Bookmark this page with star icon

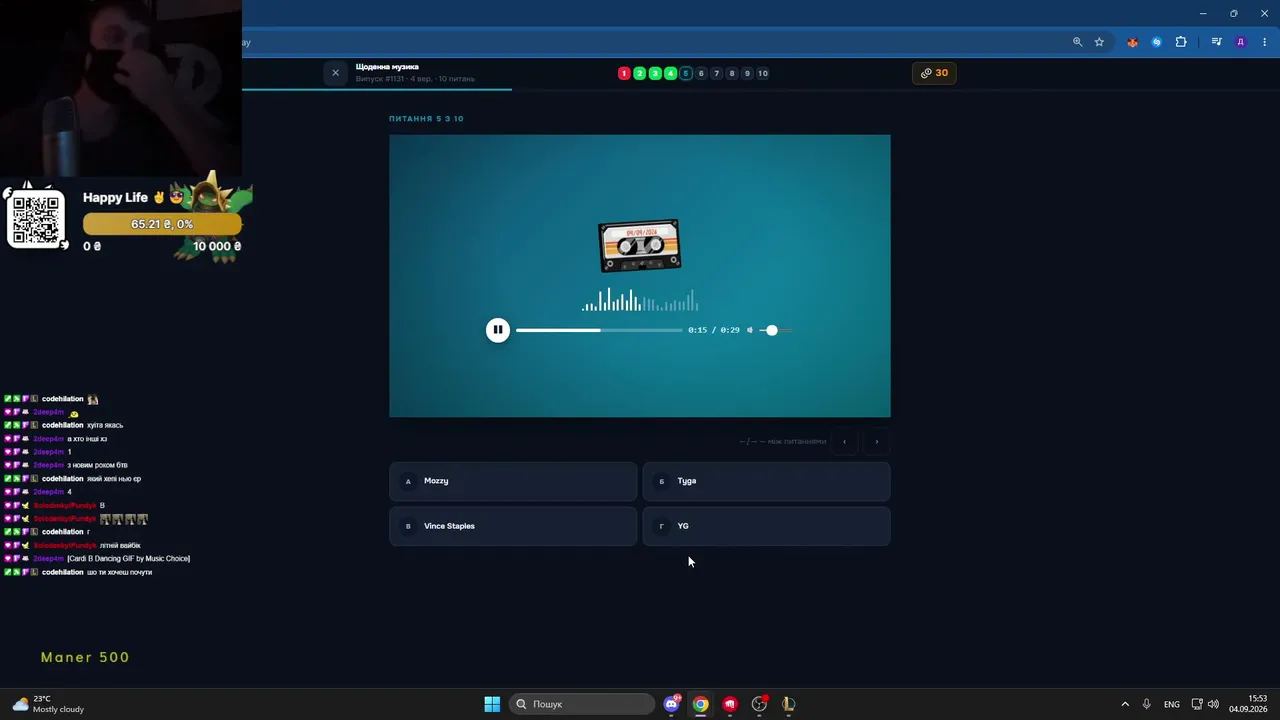coord(1099,42)
